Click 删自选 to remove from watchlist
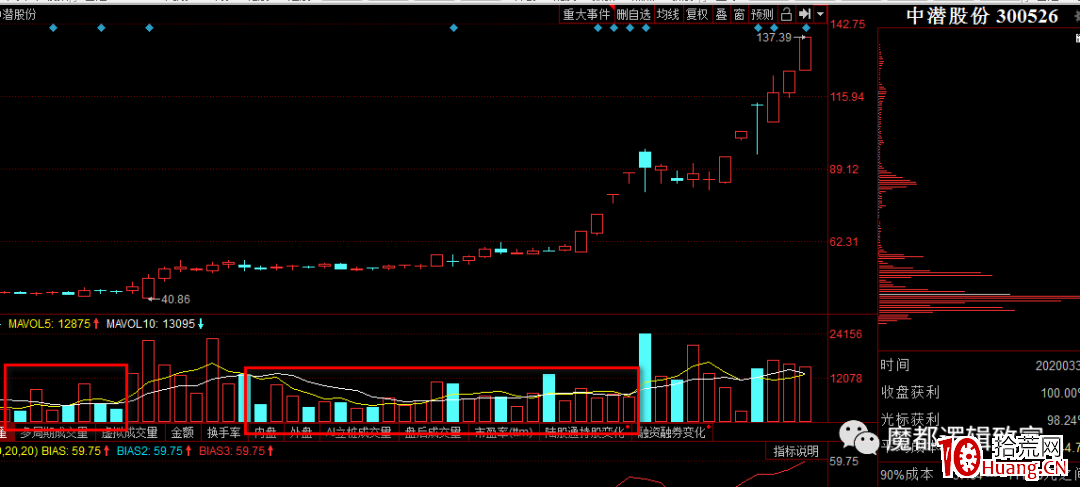The height and width of the screenshot is (487, 1080). click(x=634, y=14)
